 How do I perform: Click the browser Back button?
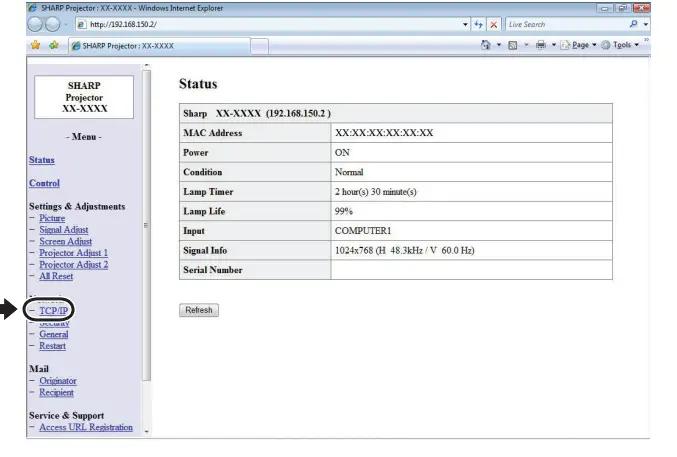point(36,25)
